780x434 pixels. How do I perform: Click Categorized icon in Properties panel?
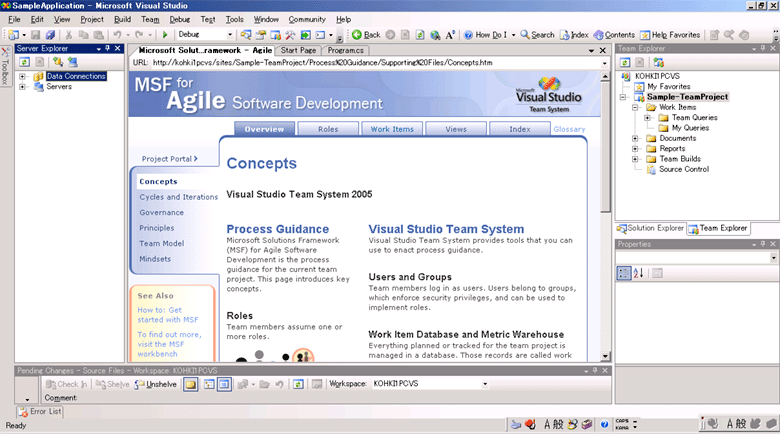624,273
